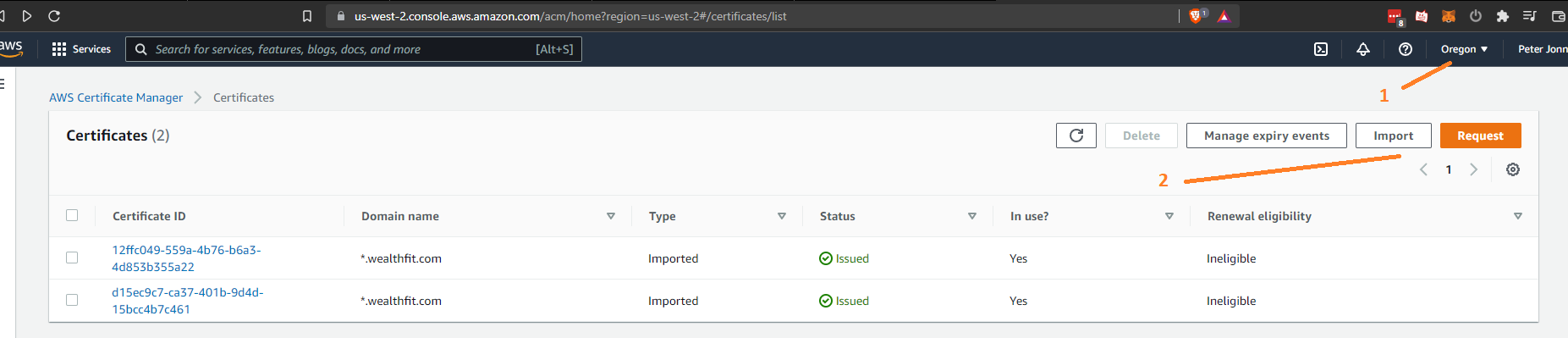Check the box for certificate d15ec9c7

coord(72,300)
